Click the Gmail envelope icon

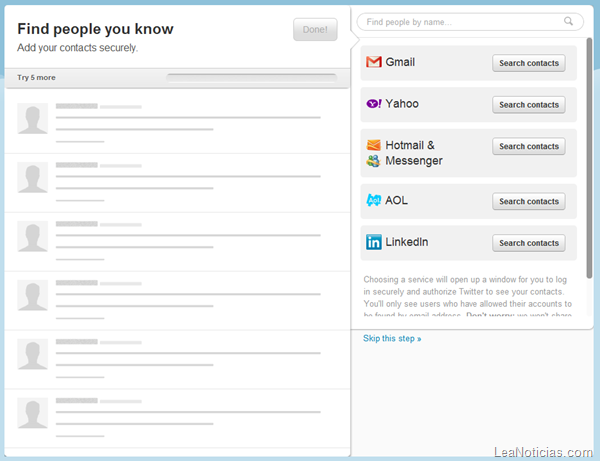point(373,62)
